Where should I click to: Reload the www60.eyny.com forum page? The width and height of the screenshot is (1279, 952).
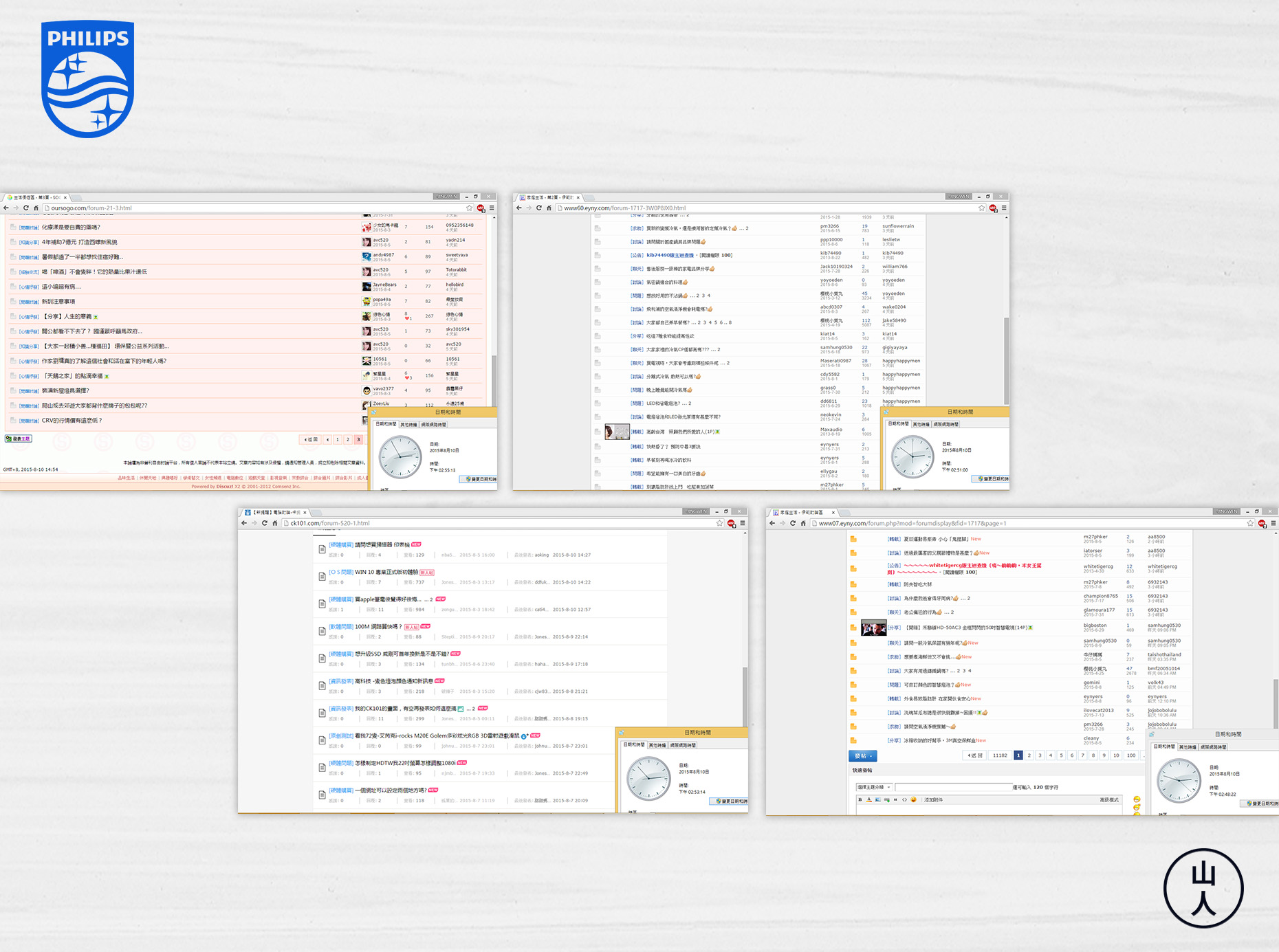(539, 208)
